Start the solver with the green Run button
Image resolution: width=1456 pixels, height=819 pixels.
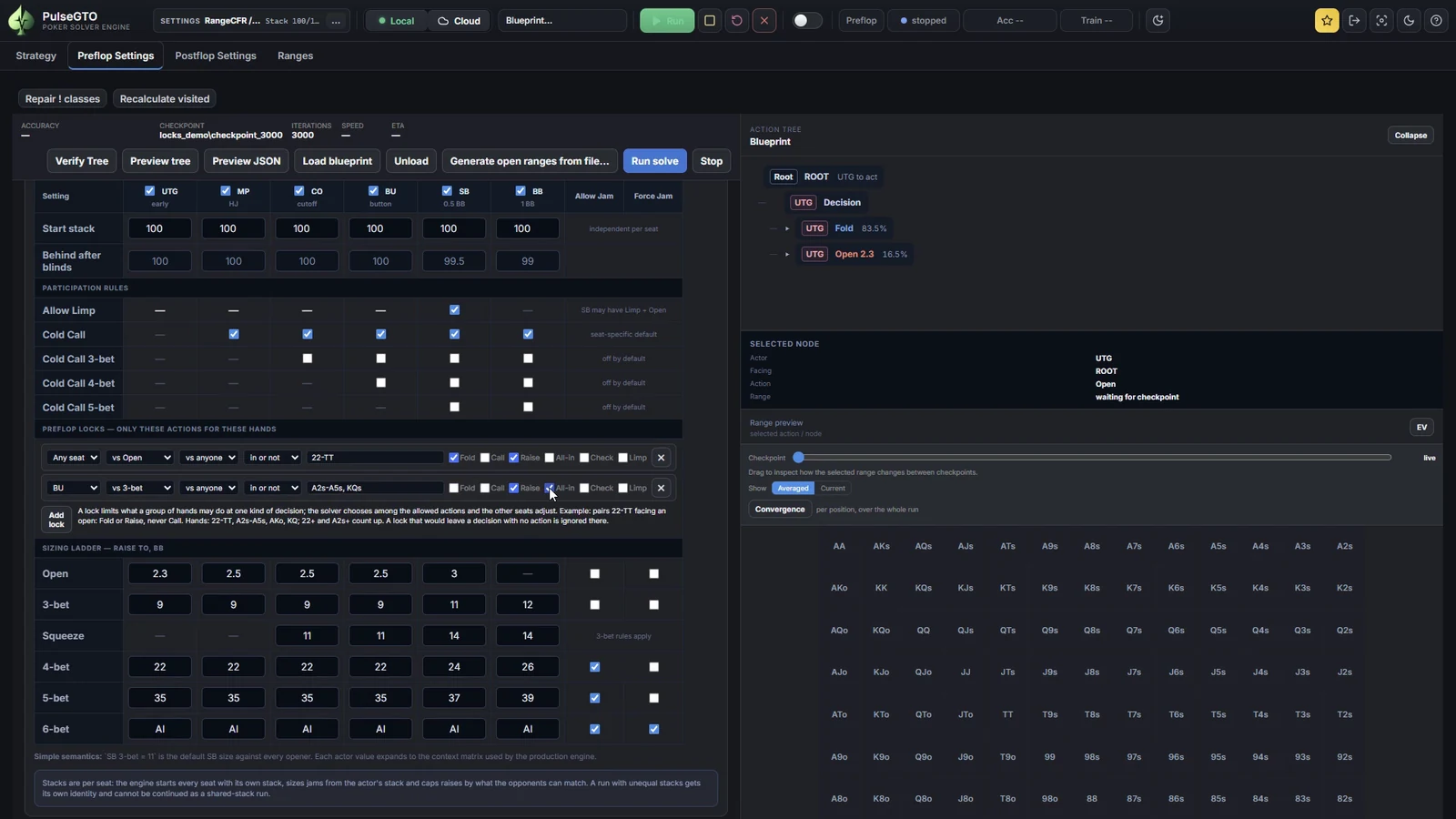tap(667, 20)
